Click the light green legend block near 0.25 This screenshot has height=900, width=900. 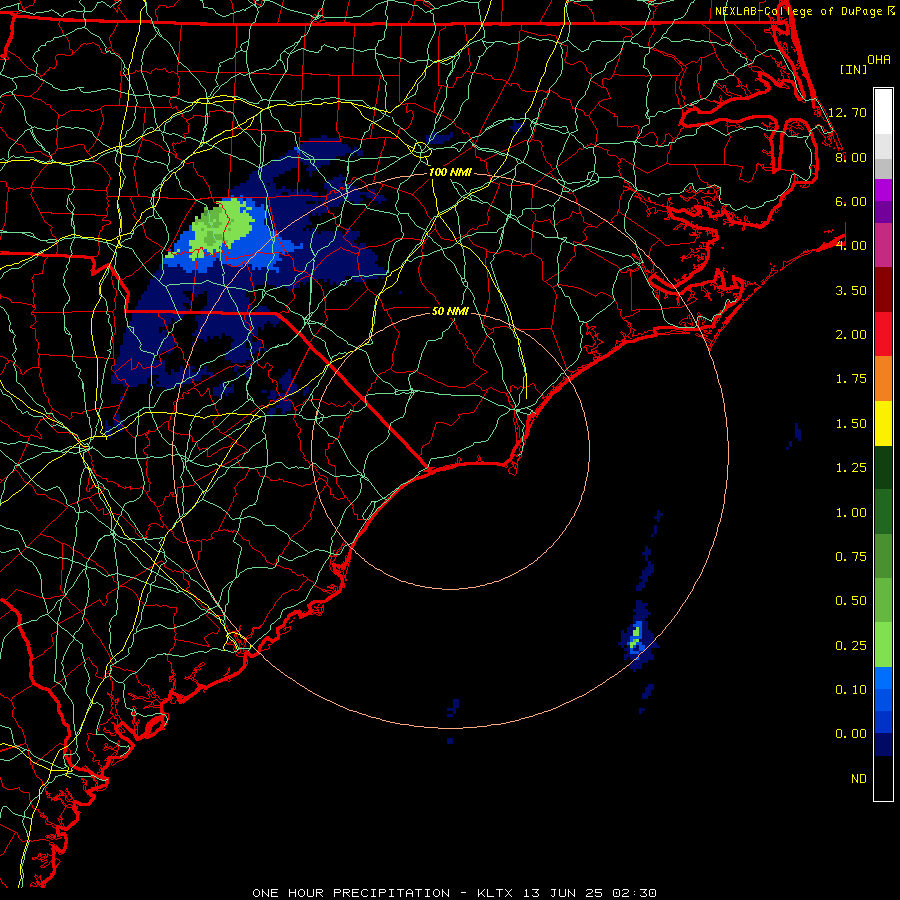tap(883, 645)
